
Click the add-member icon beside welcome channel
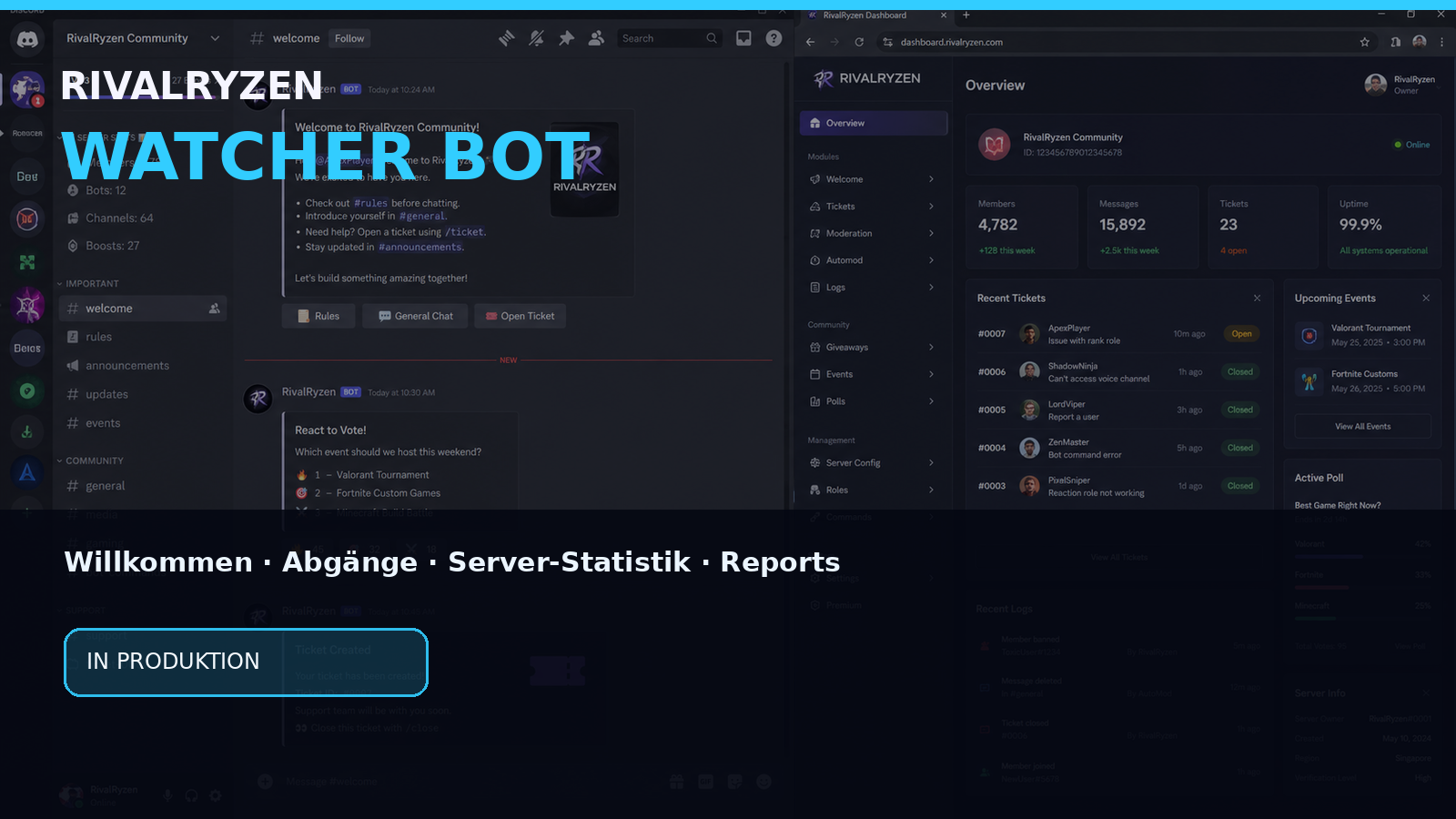215,308
